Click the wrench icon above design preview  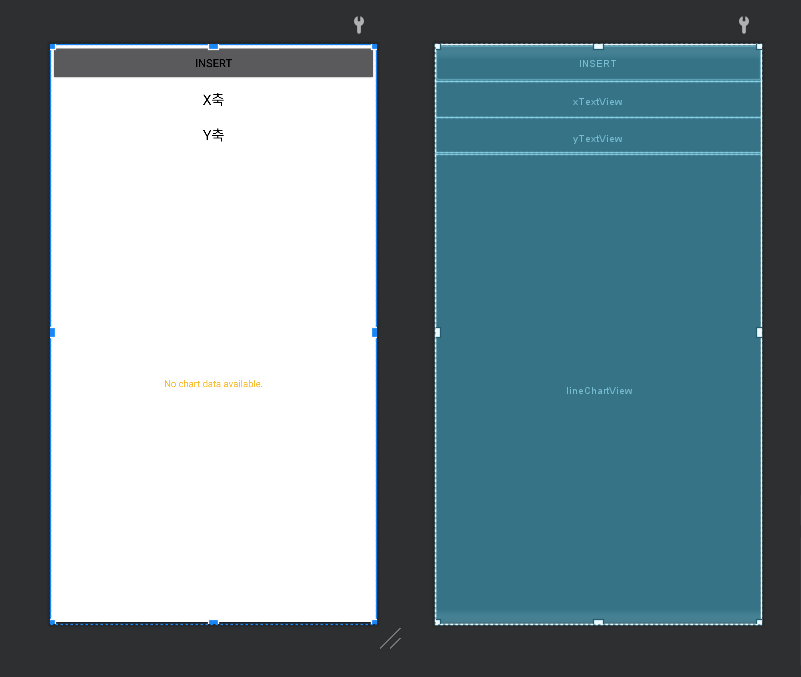pyautogui.click(x=359, y=25)
